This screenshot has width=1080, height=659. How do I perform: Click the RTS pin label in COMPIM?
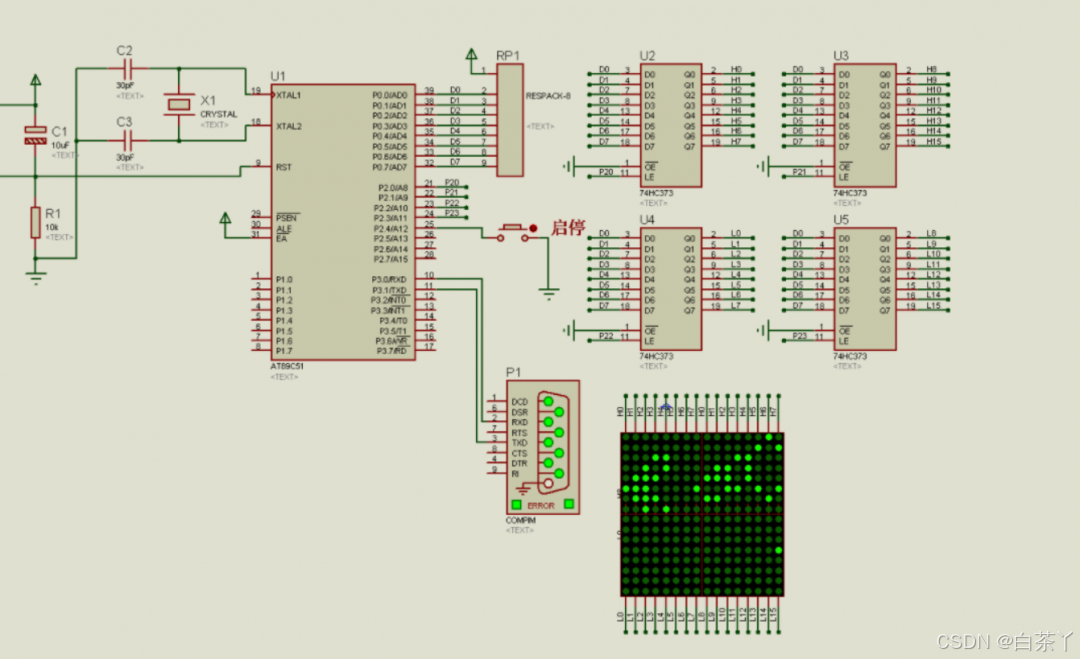tap(519, 433)
